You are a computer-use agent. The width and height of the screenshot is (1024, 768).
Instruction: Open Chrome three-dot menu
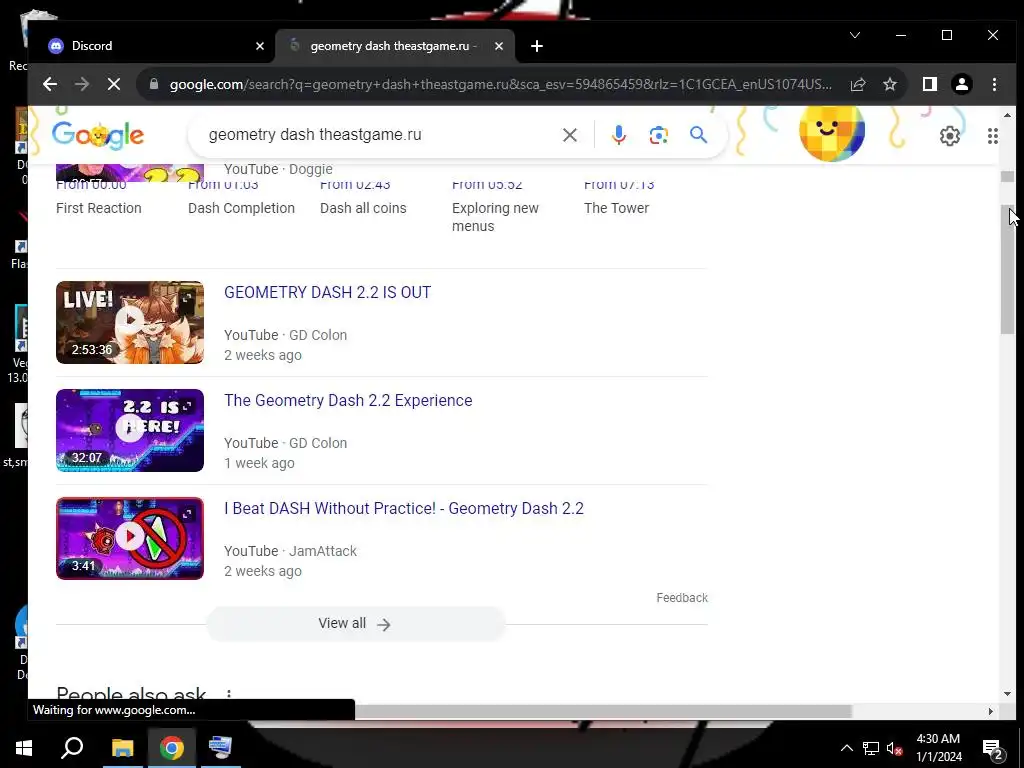pos(994,84)
